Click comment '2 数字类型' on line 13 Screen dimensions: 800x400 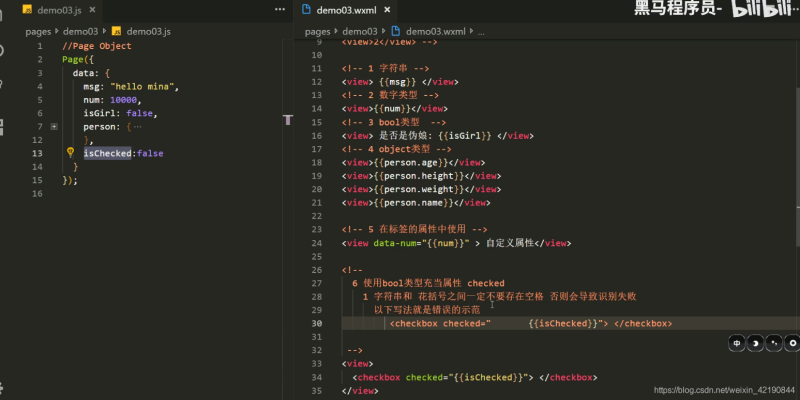(393, 95)
